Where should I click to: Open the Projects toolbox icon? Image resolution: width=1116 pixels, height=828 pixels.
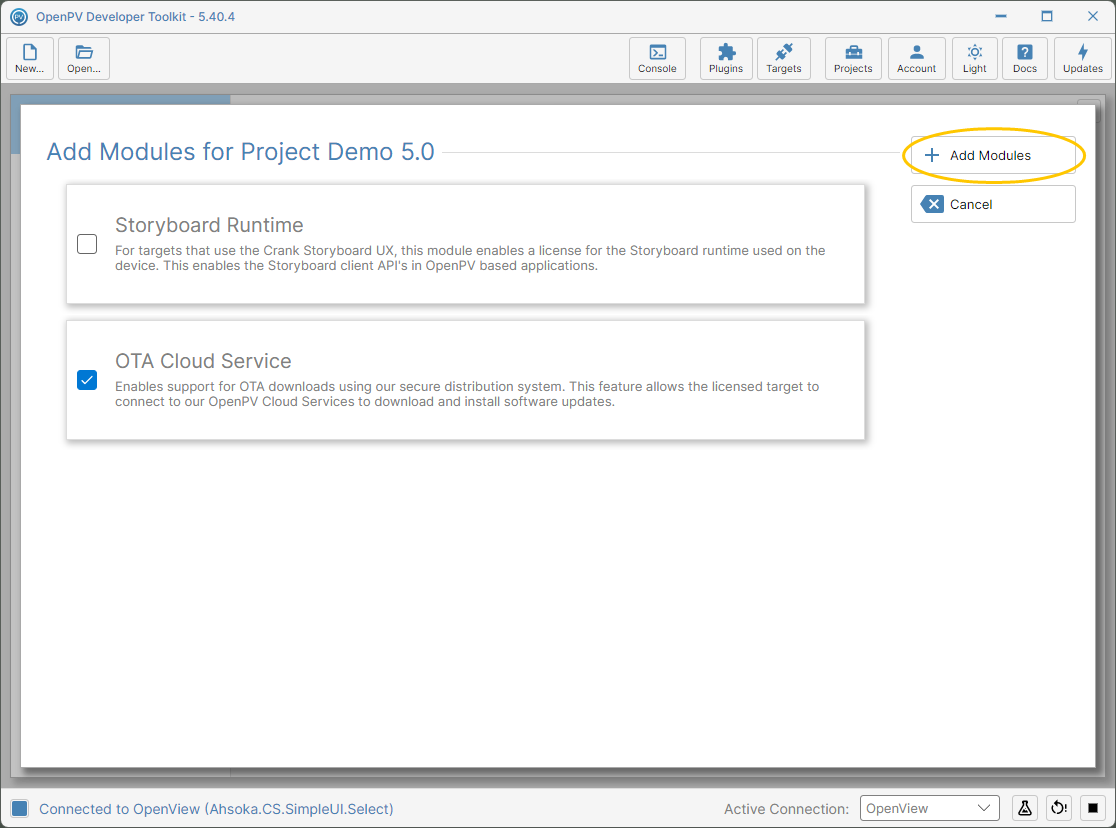click(853, 58)
